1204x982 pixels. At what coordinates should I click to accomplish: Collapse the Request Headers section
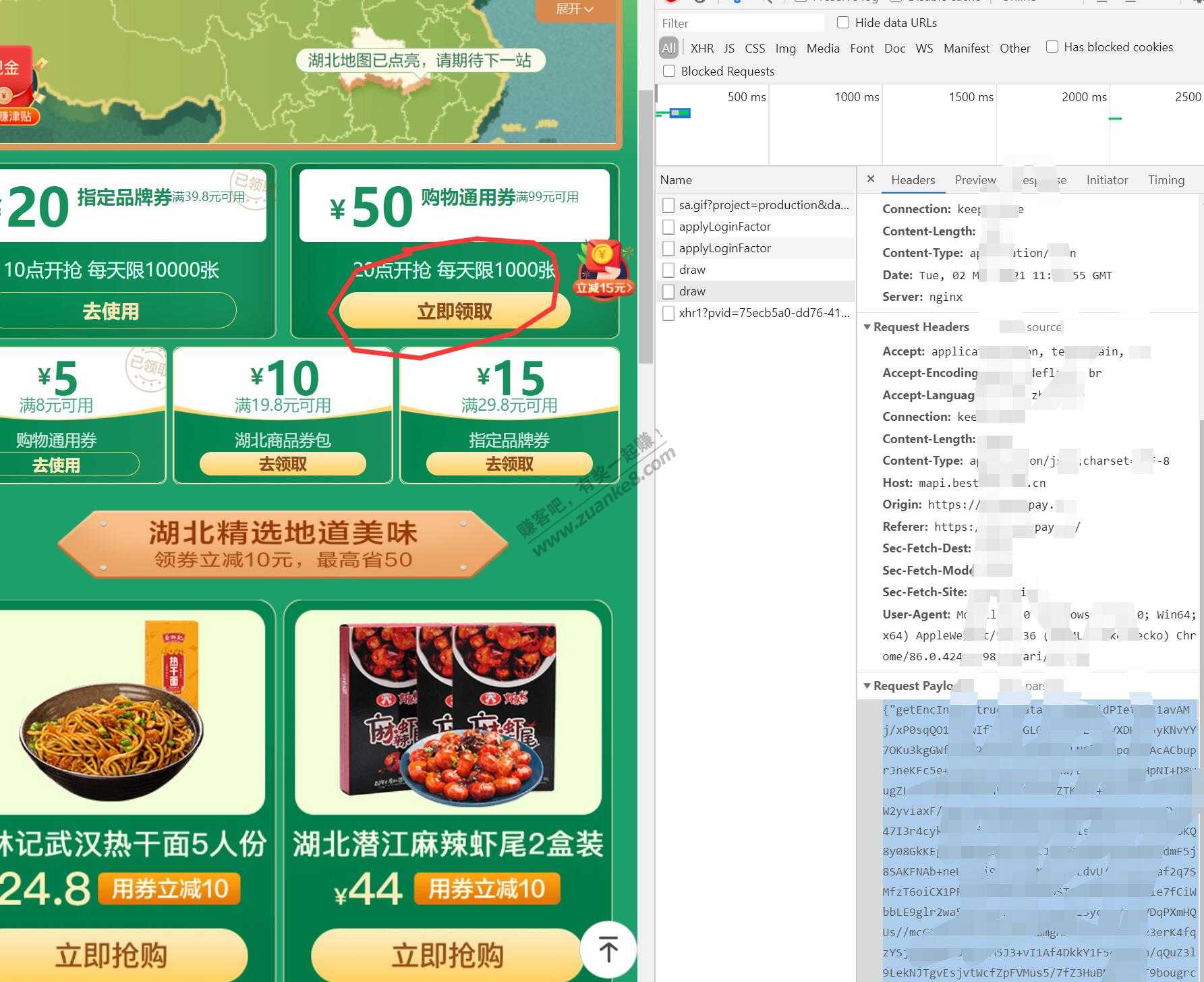pyautogui.click(x=867, y=327)
